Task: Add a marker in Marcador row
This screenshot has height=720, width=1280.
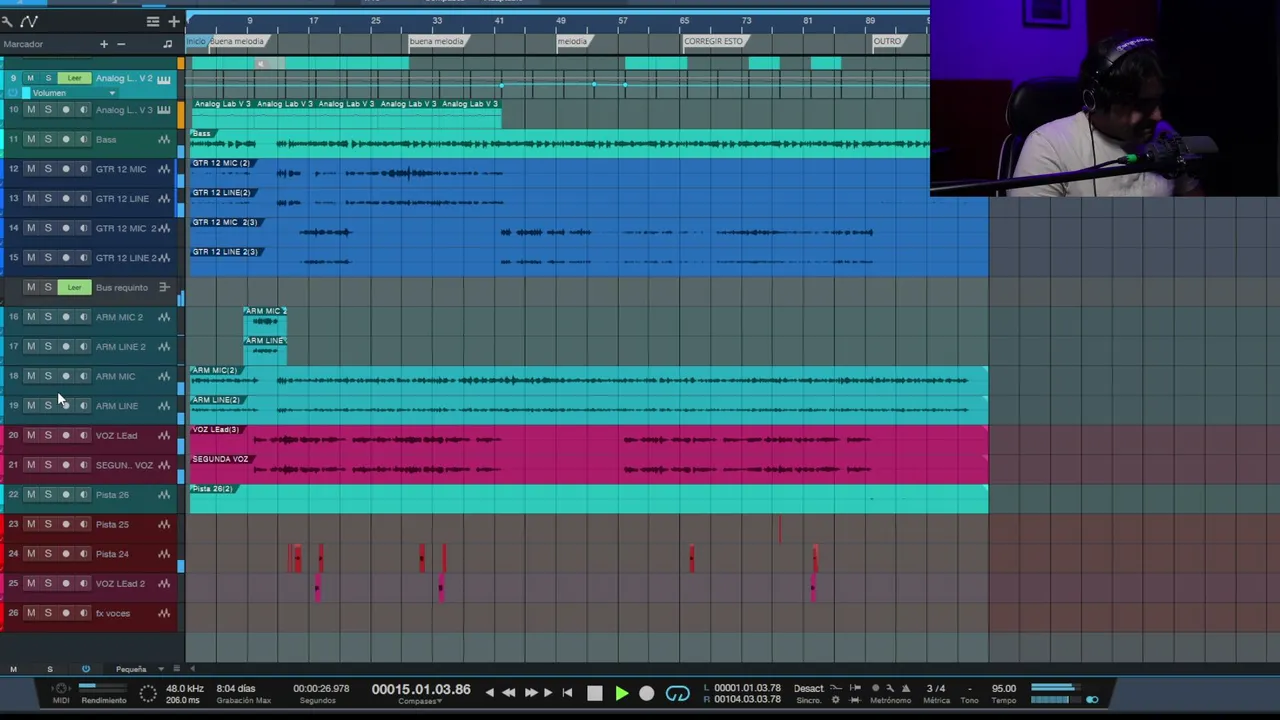Action: (x=104, y=44)
